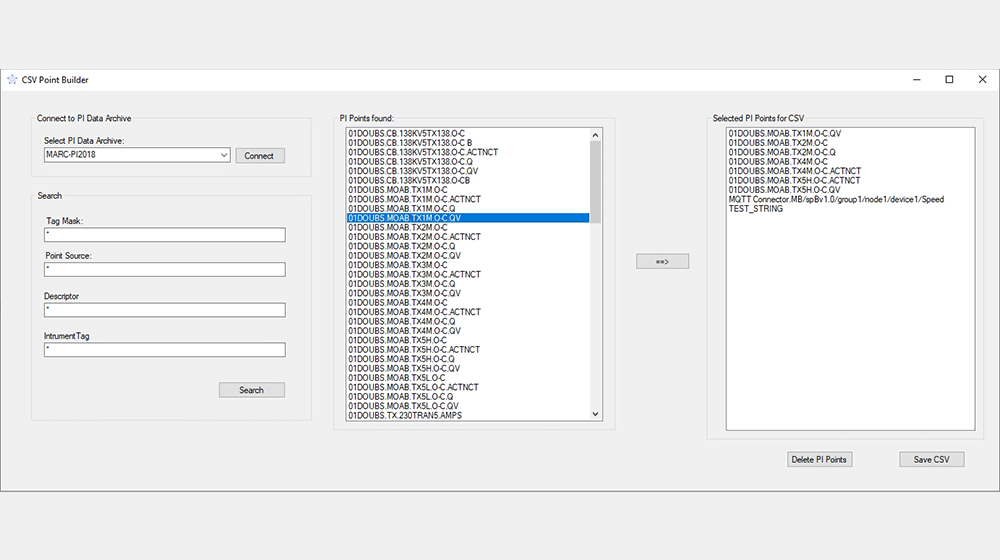This screenshot has height=560, width=1000.
Task: Select 01DOUBS.MOAB.TX3M.O-C.QV in the found list
Action: [x=468, y=293]
